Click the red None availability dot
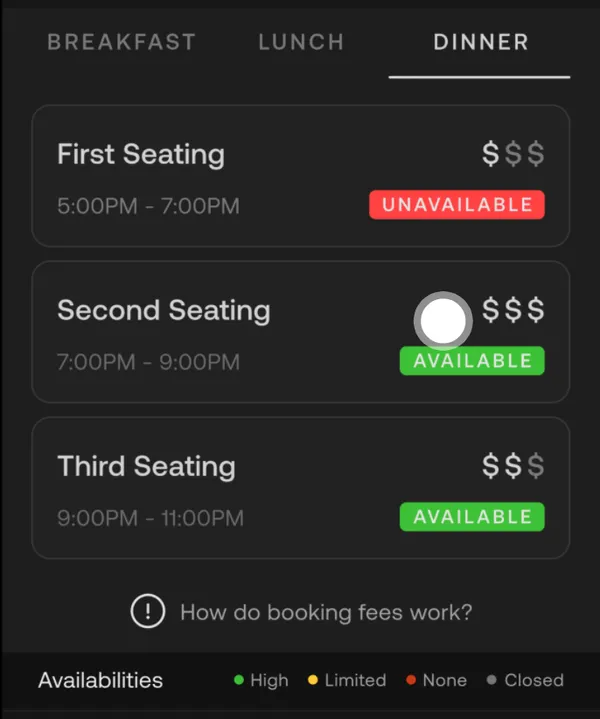This screenshot has height=719, width=600. pyautogui.click(x=411, y=680)
